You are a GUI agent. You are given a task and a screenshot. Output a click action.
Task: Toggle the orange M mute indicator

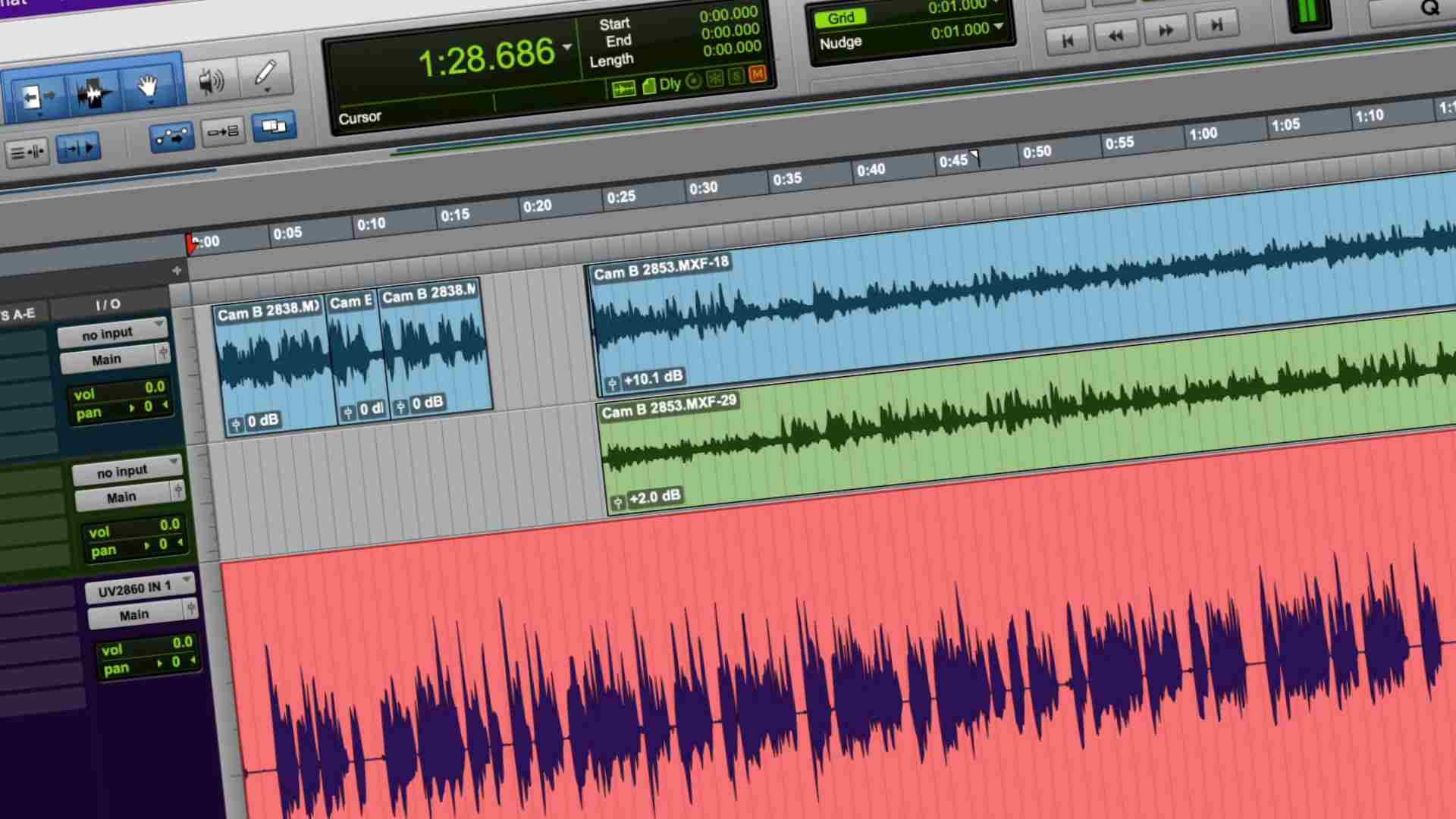[x=757, y=74]
